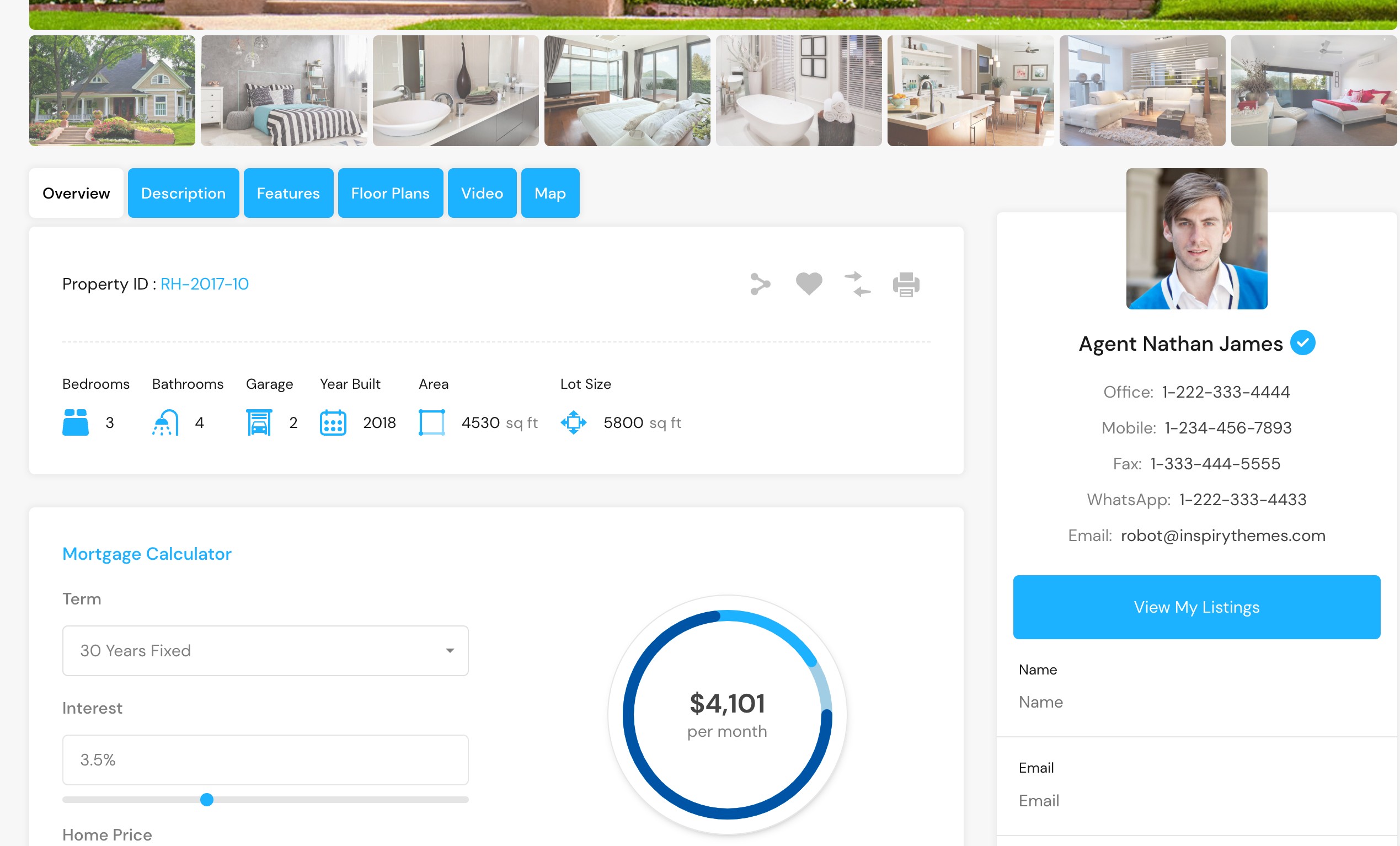Open the 30 Years Fixed term dropdown

[x=265, y=651]
